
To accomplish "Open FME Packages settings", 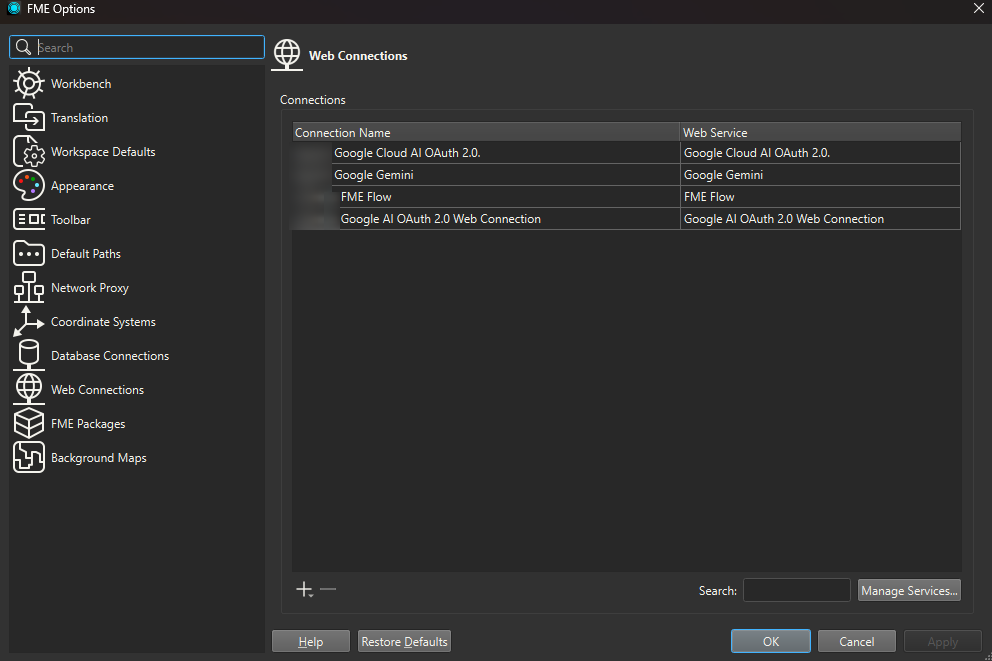I will click(x=88, y=424).
